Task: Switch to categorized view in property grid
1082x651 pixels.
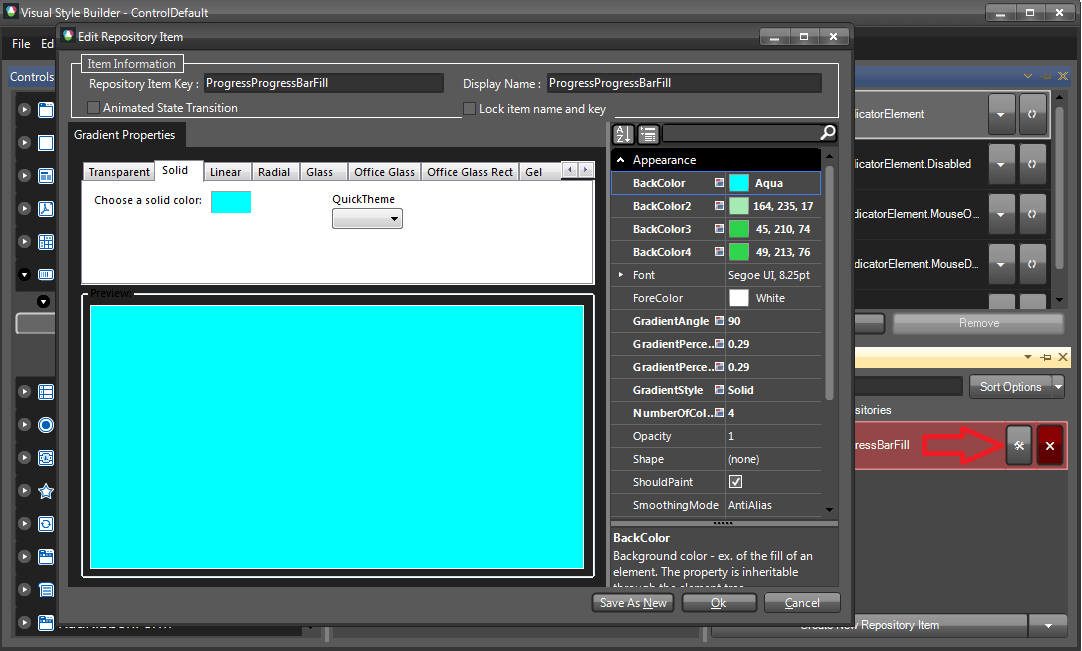Action: click(x=646, y=133)
